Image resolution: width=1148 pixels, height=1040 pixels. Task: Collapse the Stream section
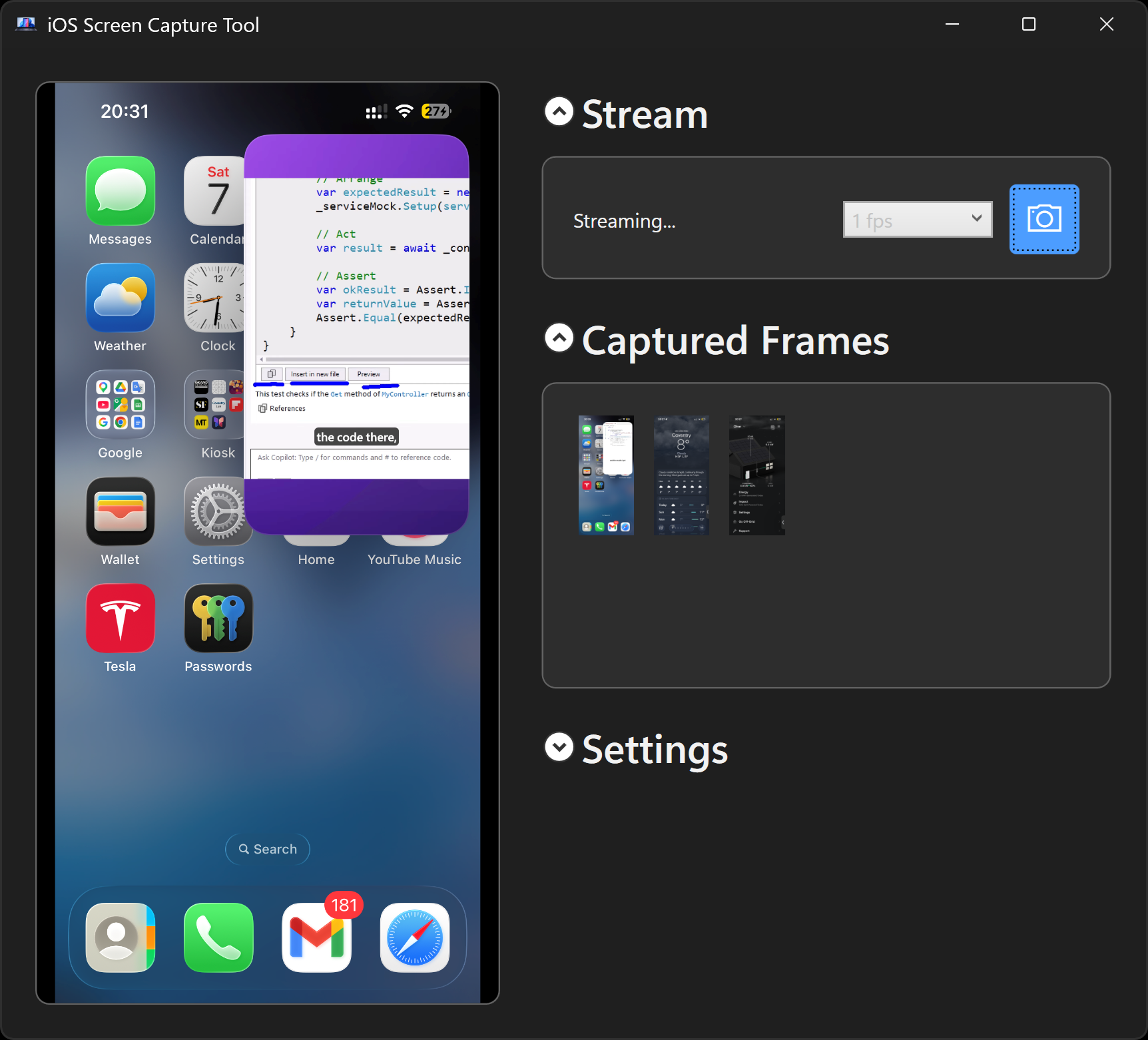click(x=558, y=112)
